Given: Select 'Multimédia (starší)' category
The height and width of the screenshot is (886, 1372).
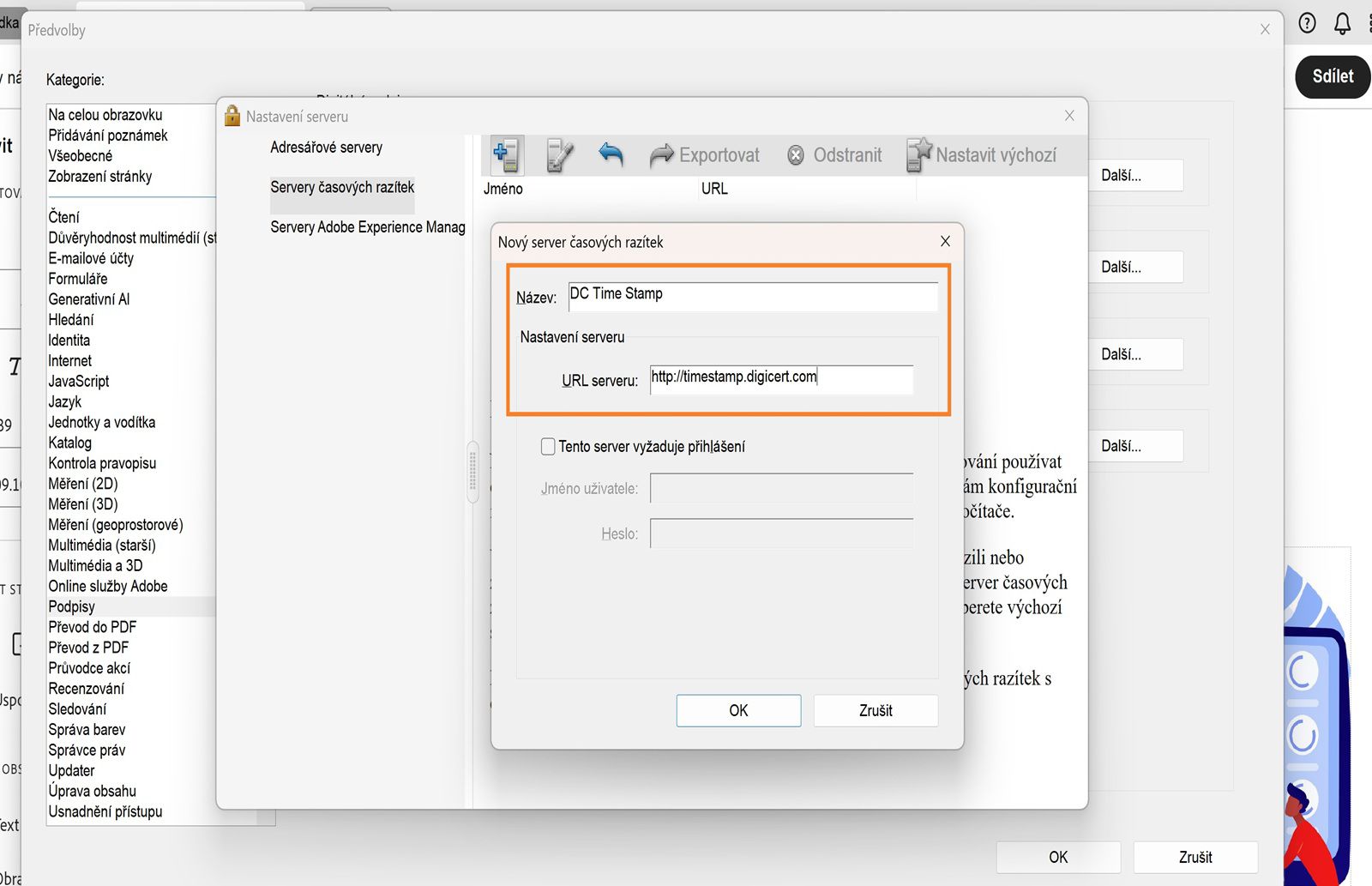Looking at the screenshot, I should click(102, 545).
